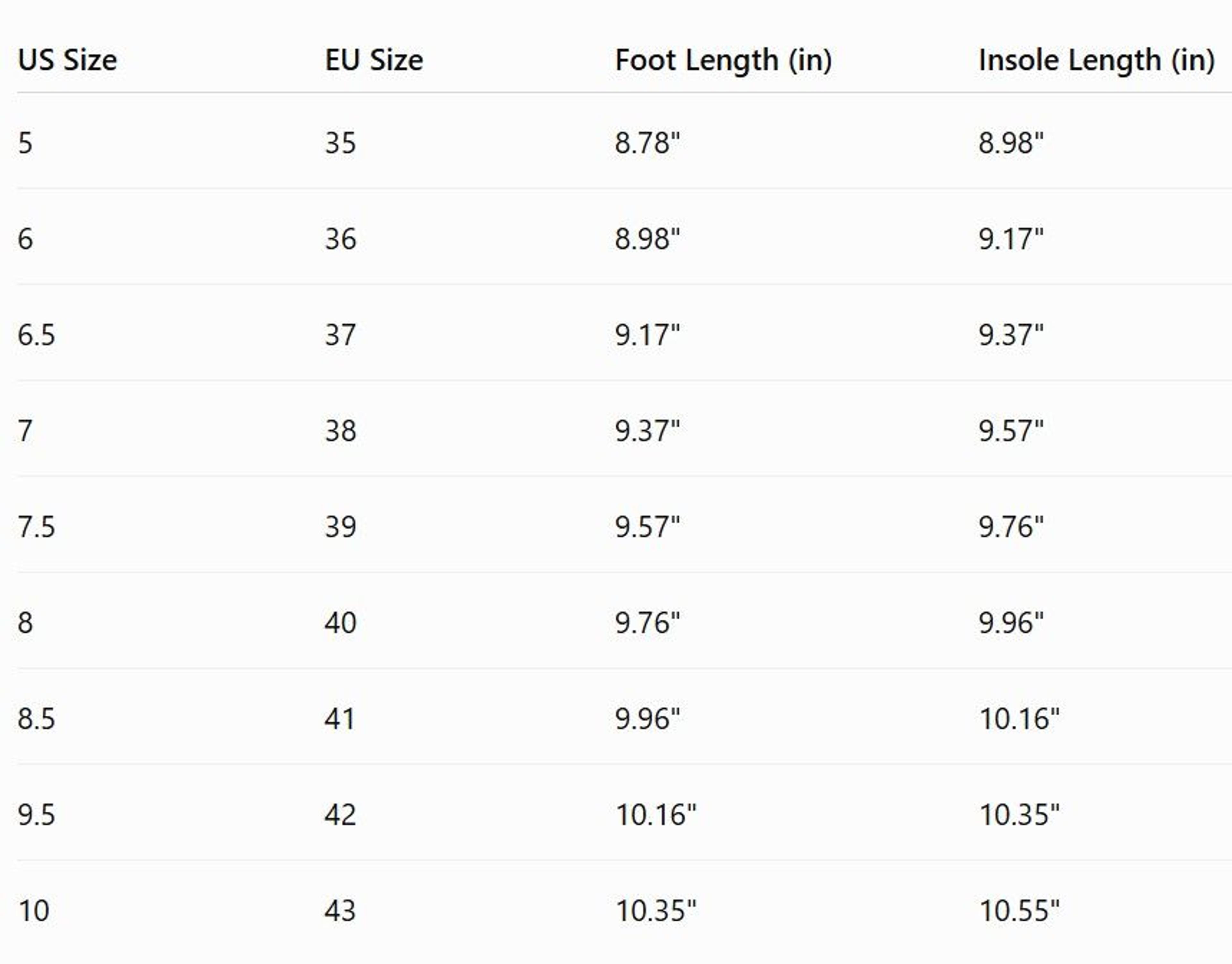Select US size 8.5 cell
The width and height of the screenshot is (1232, 964).
coord(36,719)
